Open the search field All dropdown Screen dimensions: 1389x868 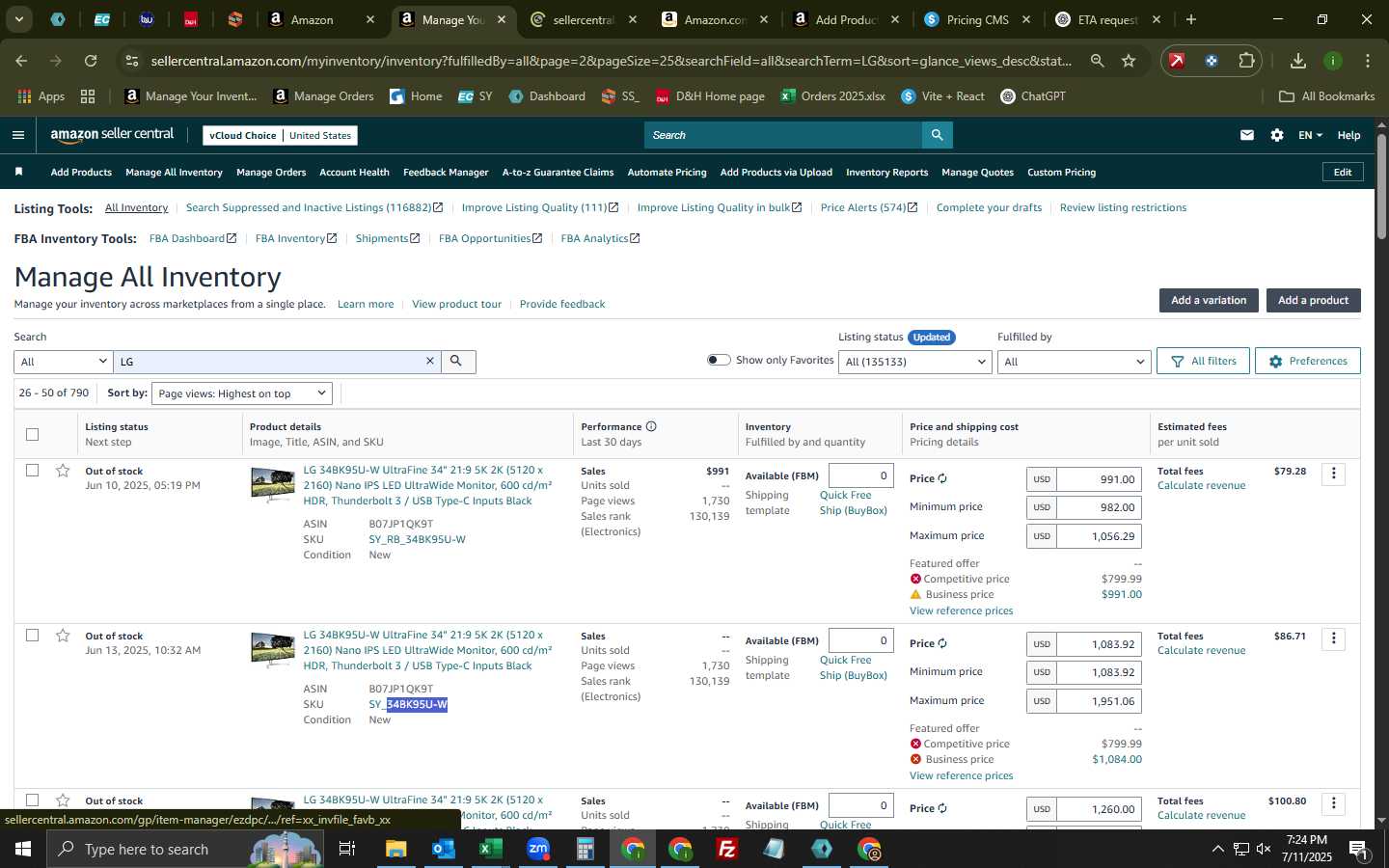64,362
